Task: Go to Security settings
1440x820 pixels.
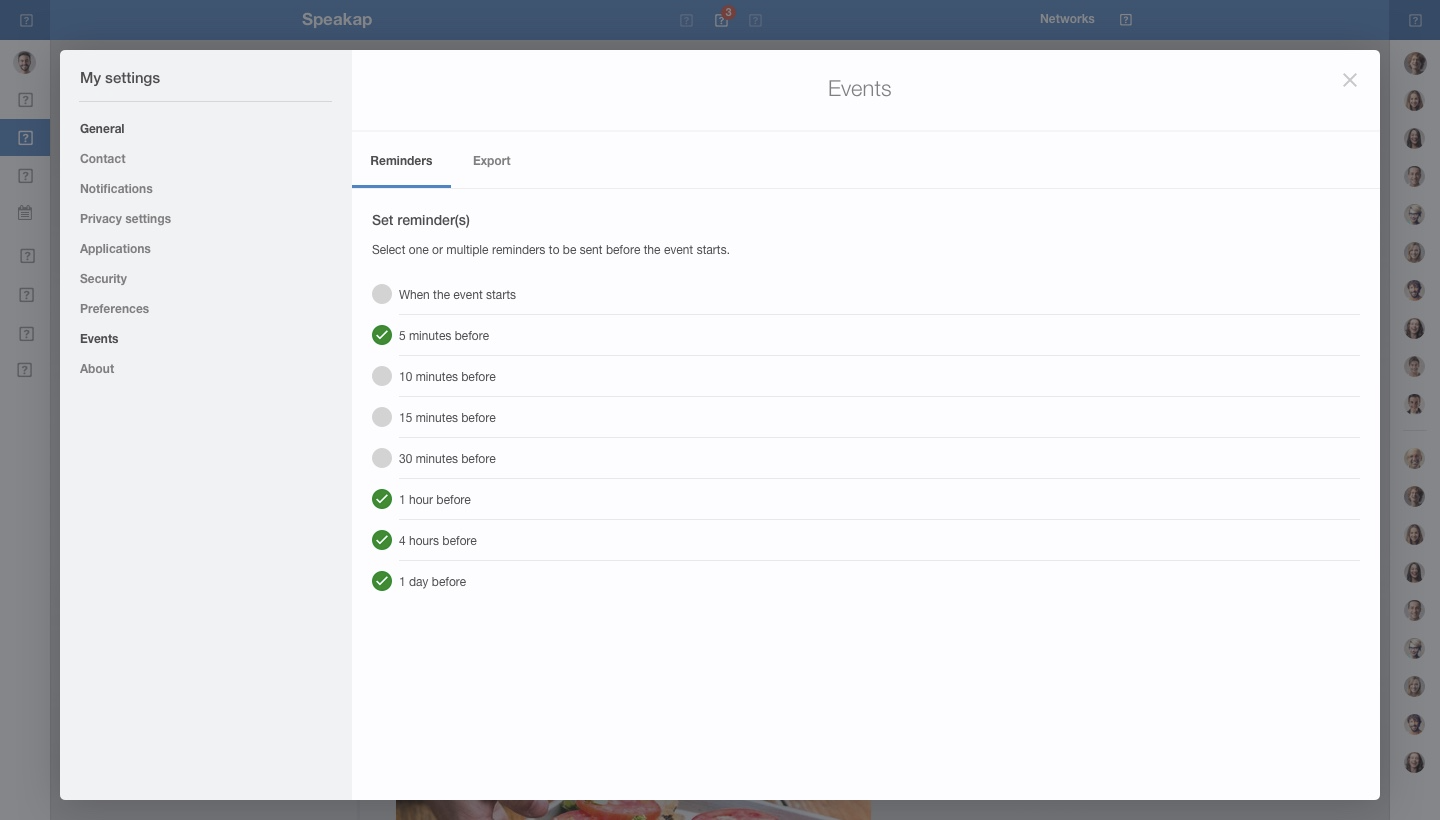Action: [x=103, y=279]
